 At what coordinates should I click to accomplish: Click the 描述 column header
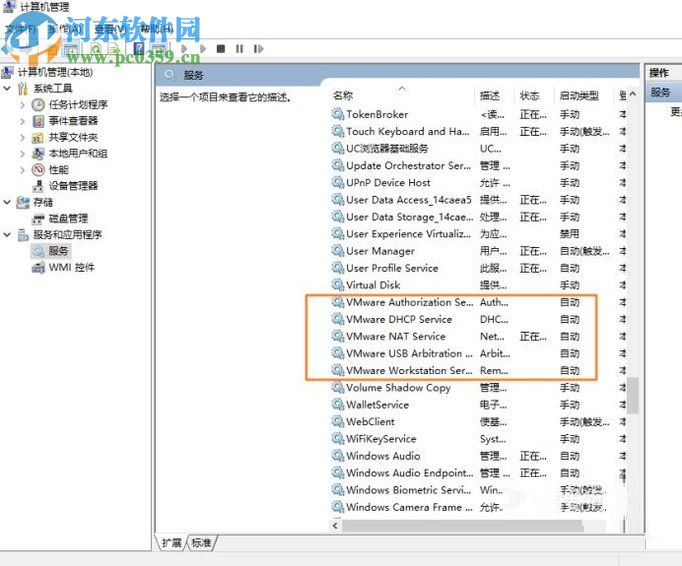click(489, 95)
